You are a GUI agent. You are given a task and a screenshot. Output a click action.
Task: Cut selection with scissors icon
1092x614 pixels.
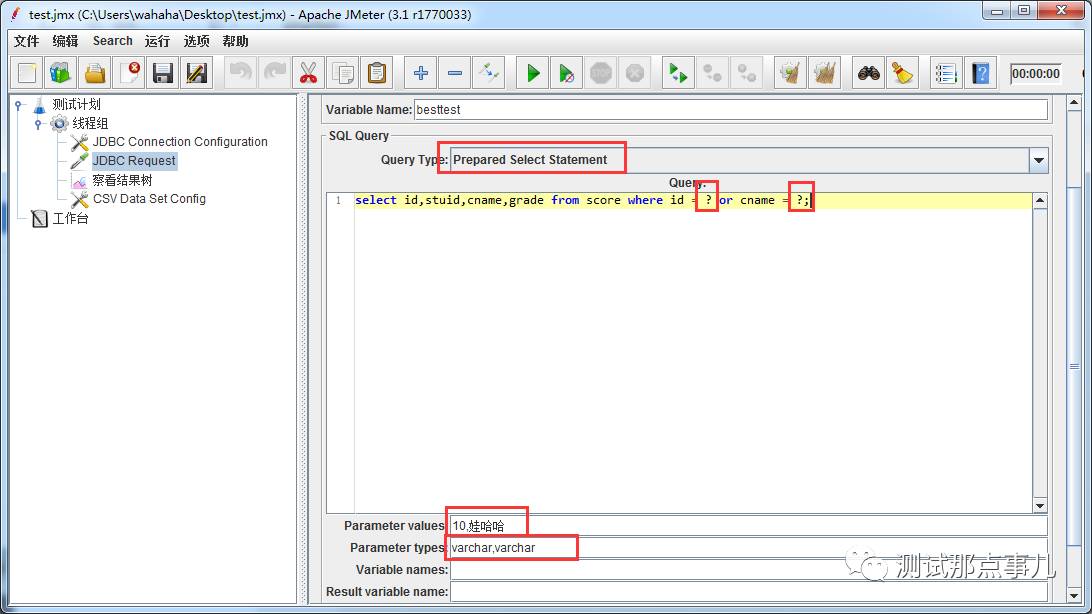point(309,73)
